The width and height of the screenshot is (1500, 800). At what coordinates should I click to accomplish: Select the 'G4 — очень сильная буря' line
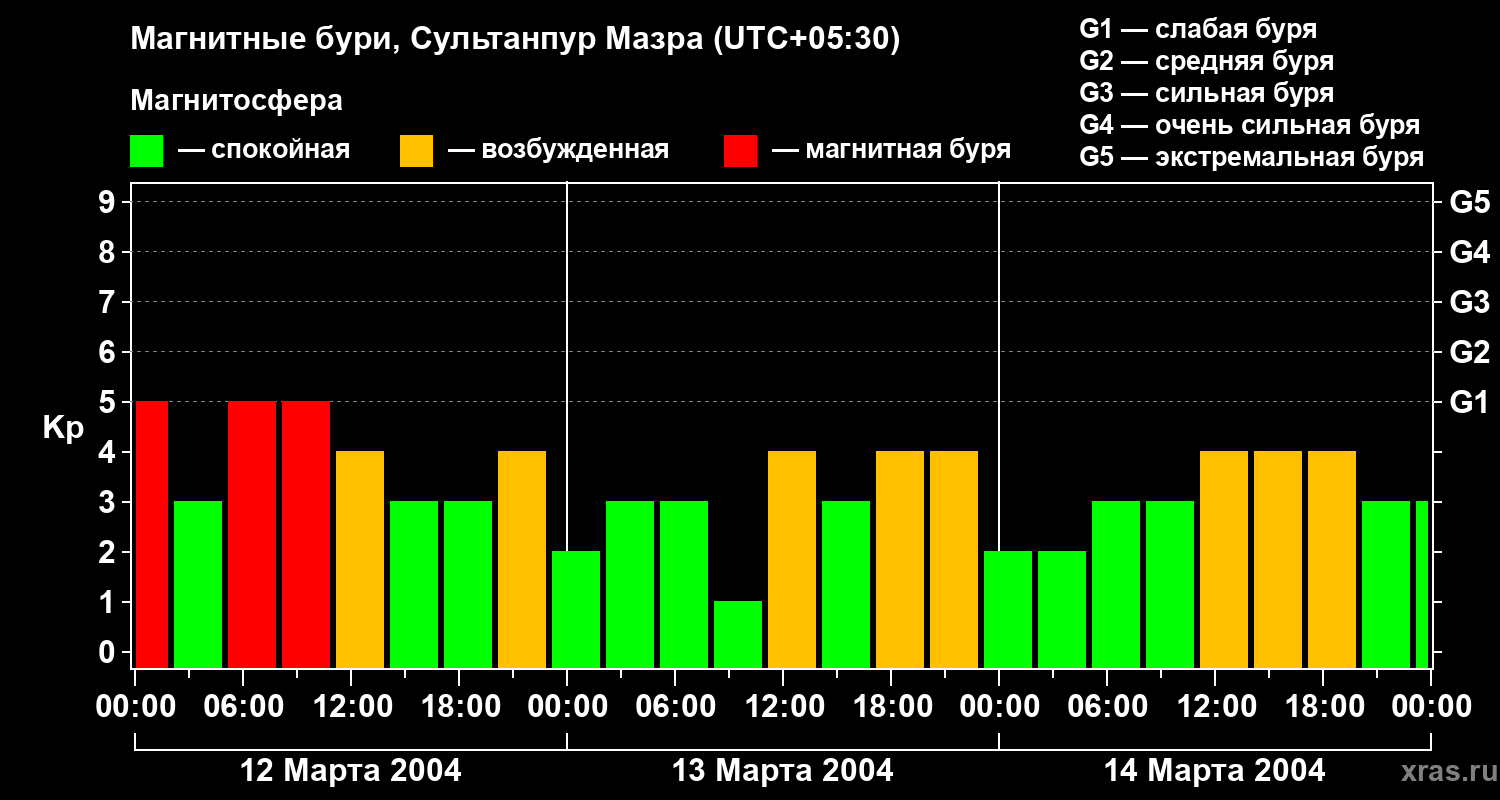pos(1250,125)
